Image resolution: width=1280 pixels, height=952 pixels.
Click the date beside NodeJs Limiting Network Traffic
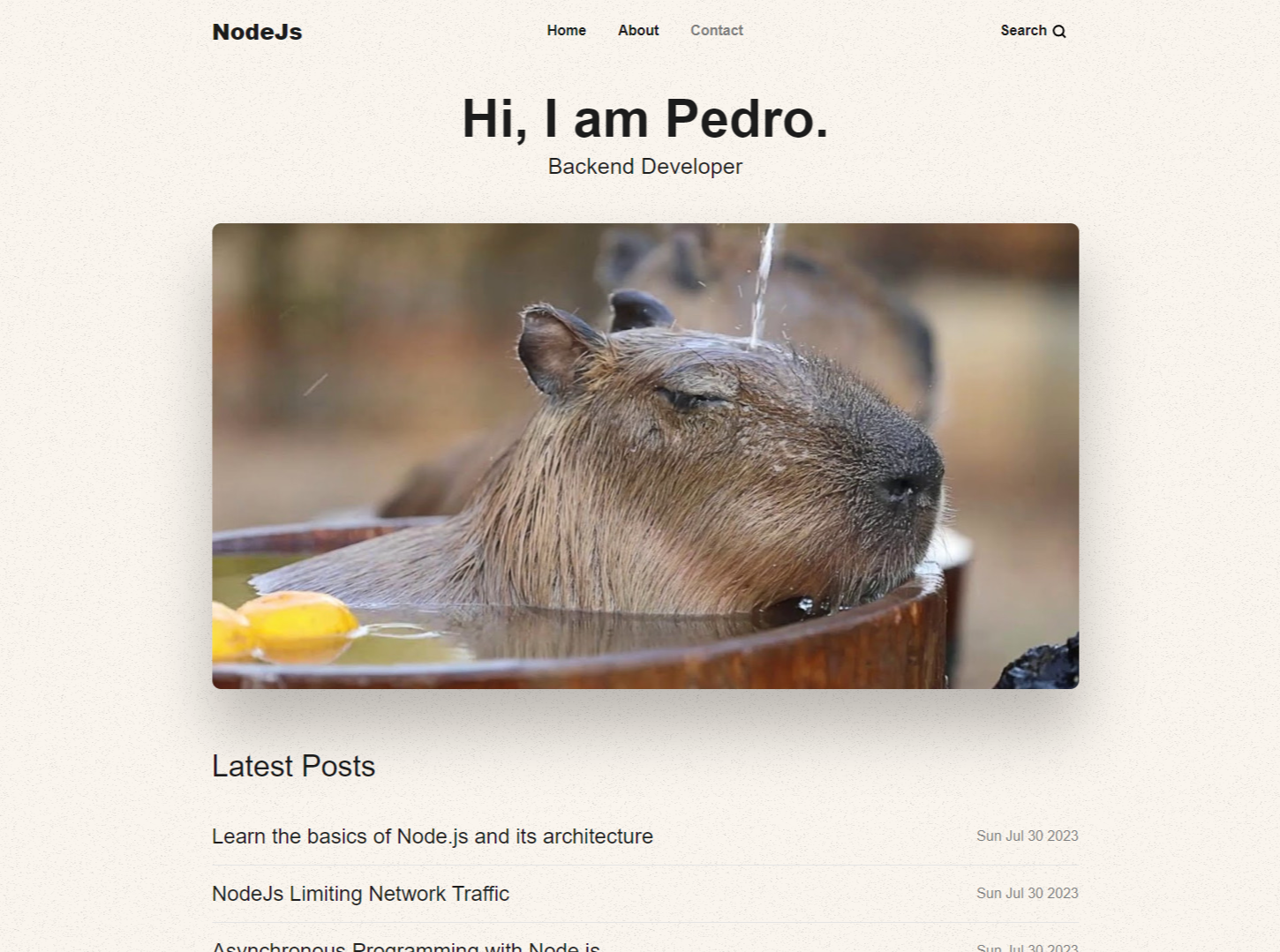(1027, 893)
